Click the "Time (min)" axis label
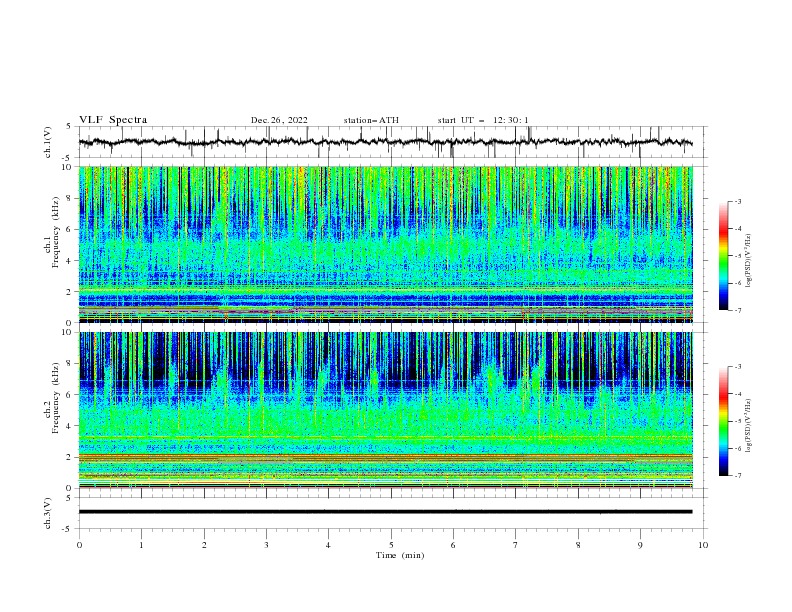The height and width of the screenshot is (612, 792). point(400,555)
